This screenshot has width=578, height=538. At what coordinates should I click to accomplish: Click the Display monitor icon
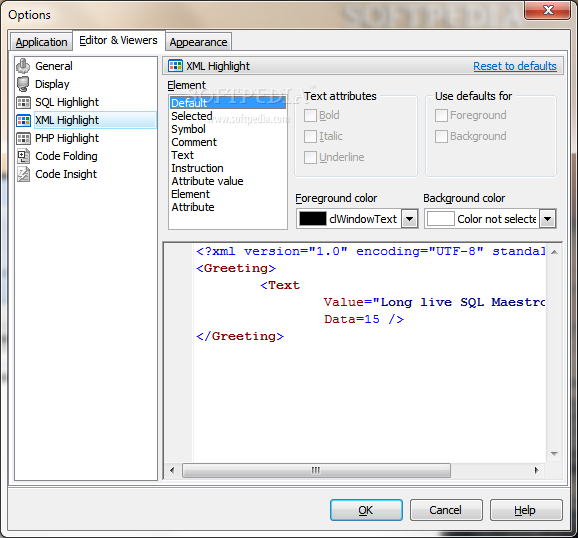(x=23, y=84)
